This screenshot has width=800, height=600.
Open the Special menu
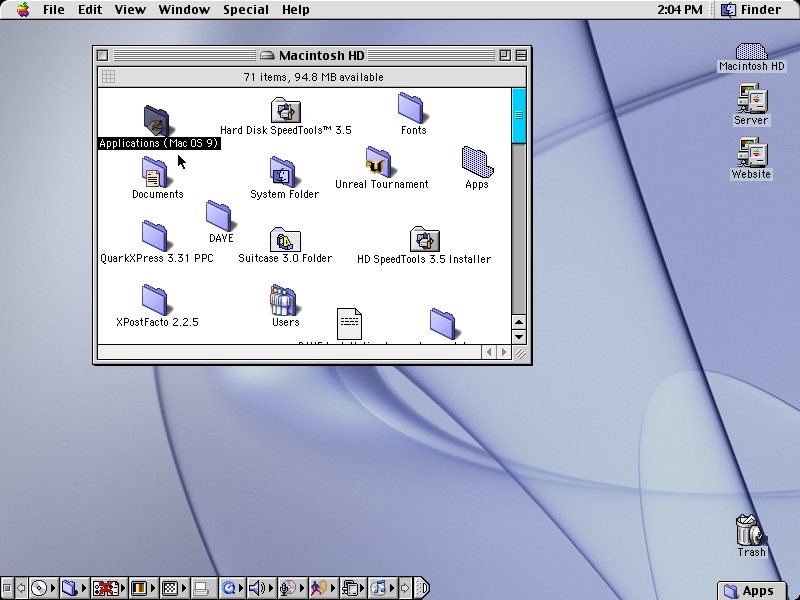pos(245,10)
